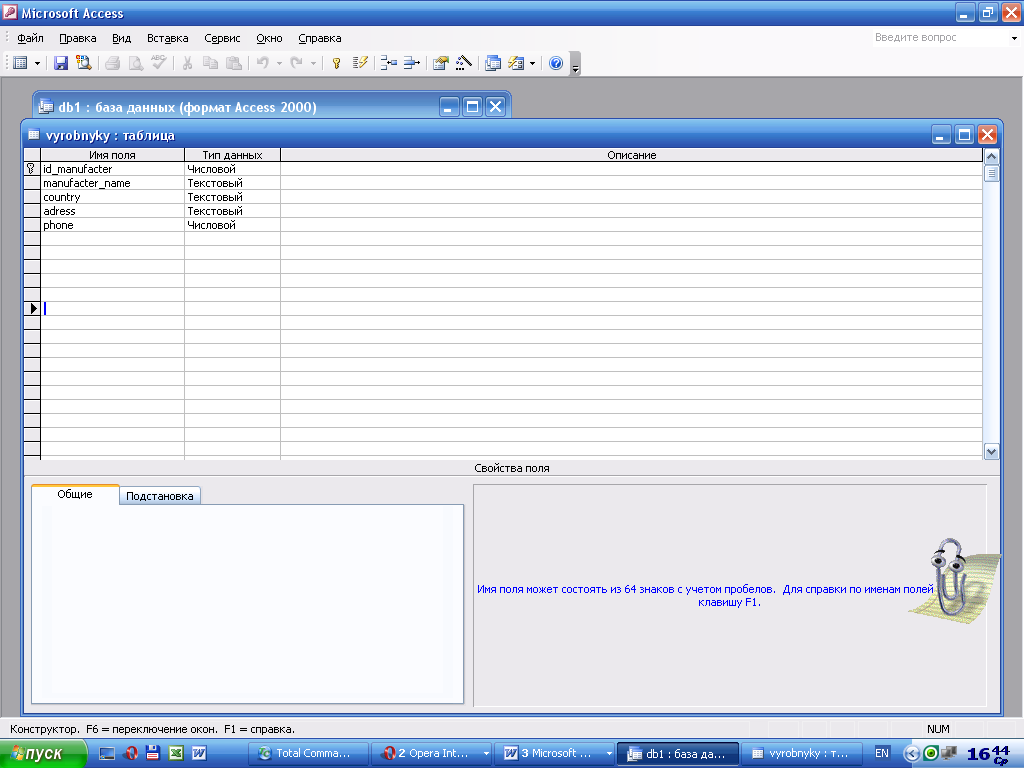Click description cell of manufacter_name row
The image size is (1024, 768).
pos(632,183)
